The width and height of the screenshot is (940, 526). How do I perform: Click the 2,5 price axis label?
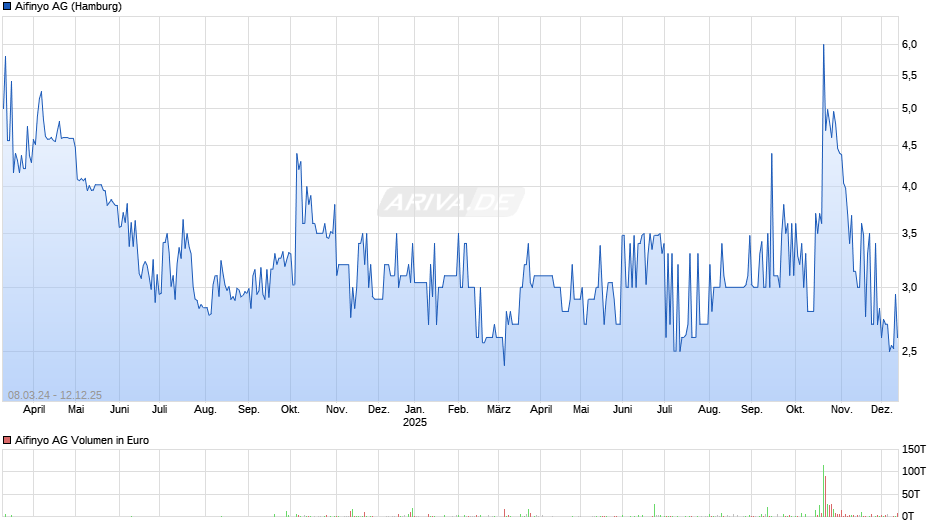click(909, 351)
